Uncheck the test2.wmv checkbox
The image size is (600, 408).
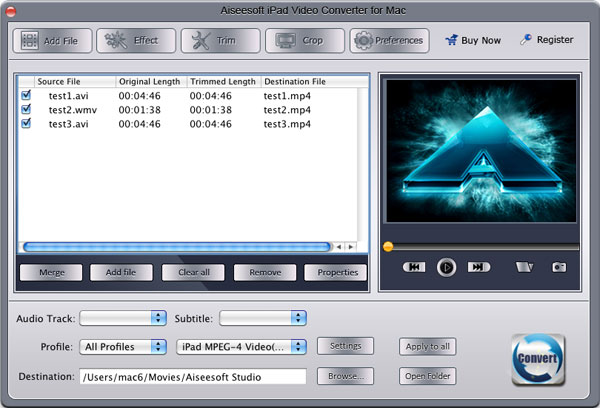click(x=26, y=109)
